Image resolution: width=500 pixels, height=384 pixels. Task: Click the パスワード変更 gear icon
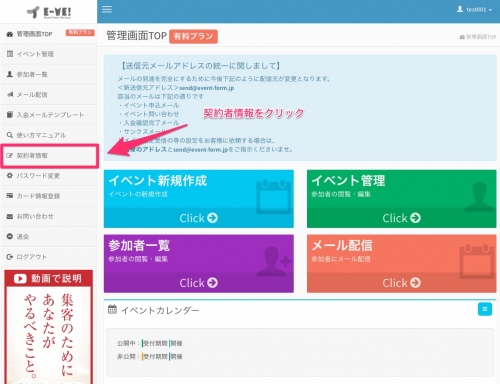pos(10,176)
